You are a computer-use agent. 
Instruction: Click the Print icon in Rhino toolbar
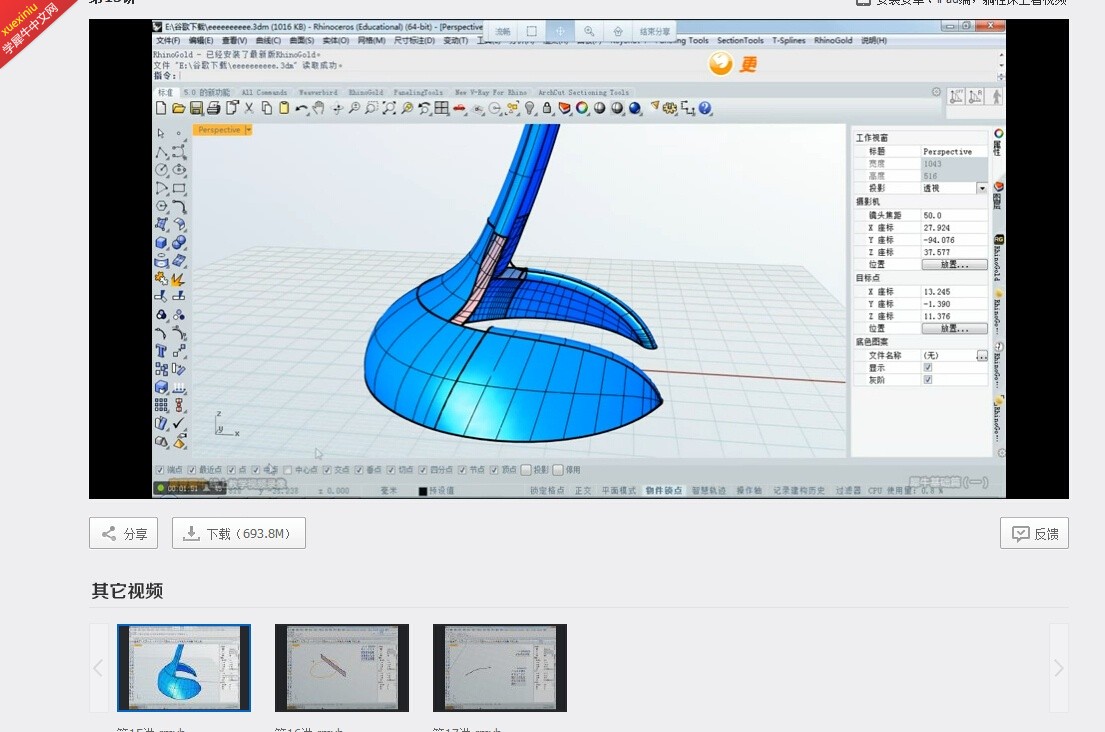pos(214,108)
